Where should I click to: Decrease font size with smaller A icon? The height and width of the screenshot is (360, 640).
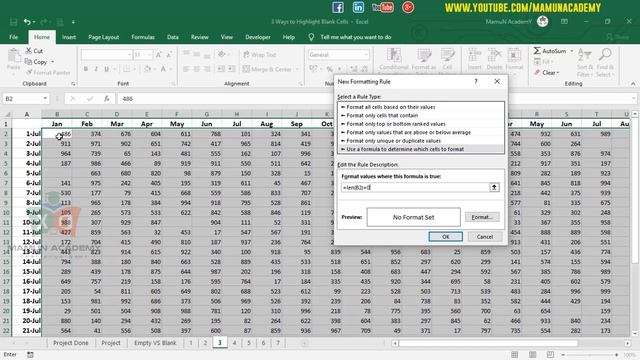click(169, 55)
